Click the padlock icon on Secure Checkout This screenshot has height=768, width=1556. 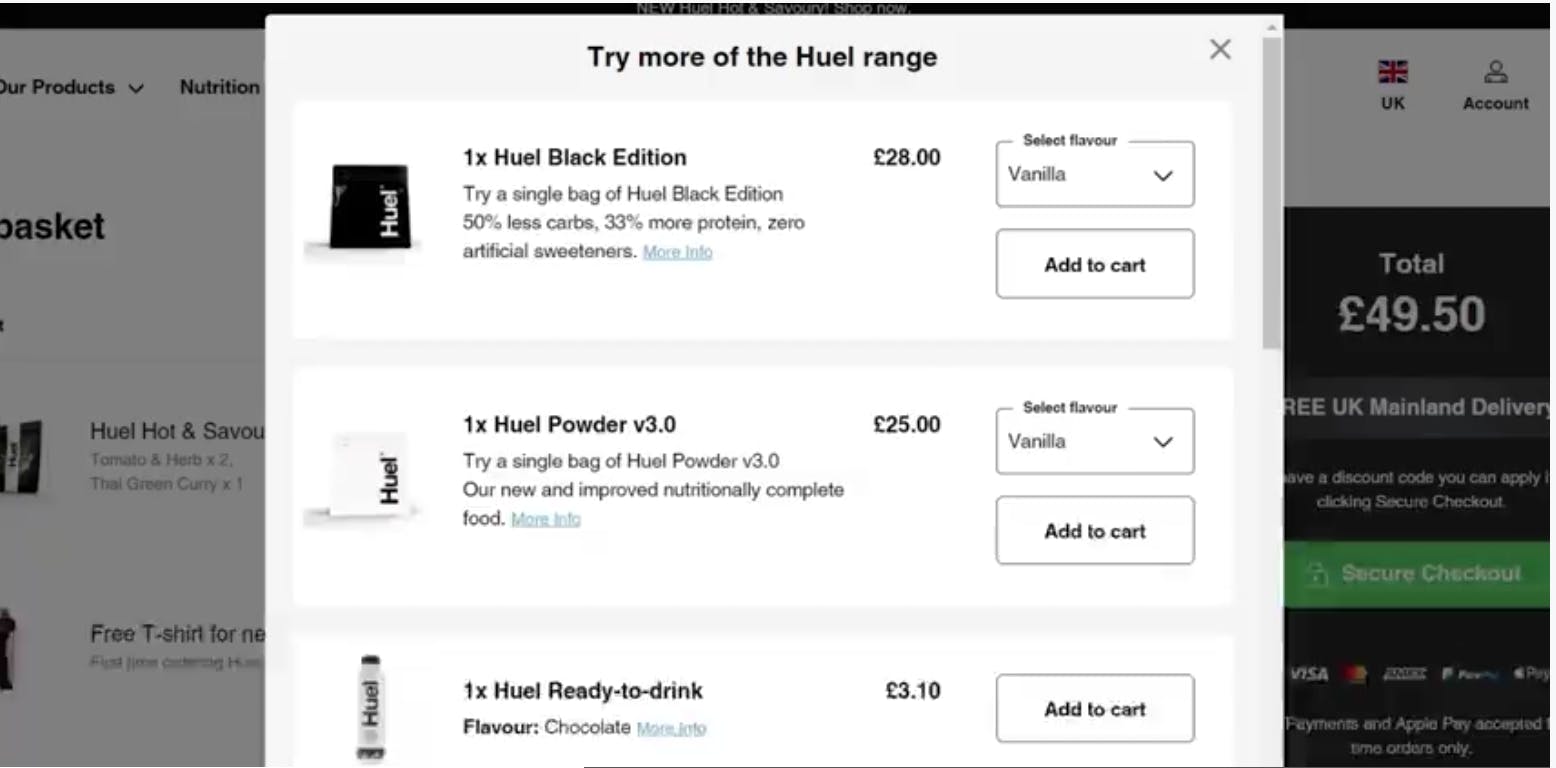[x=1318, y=574]
